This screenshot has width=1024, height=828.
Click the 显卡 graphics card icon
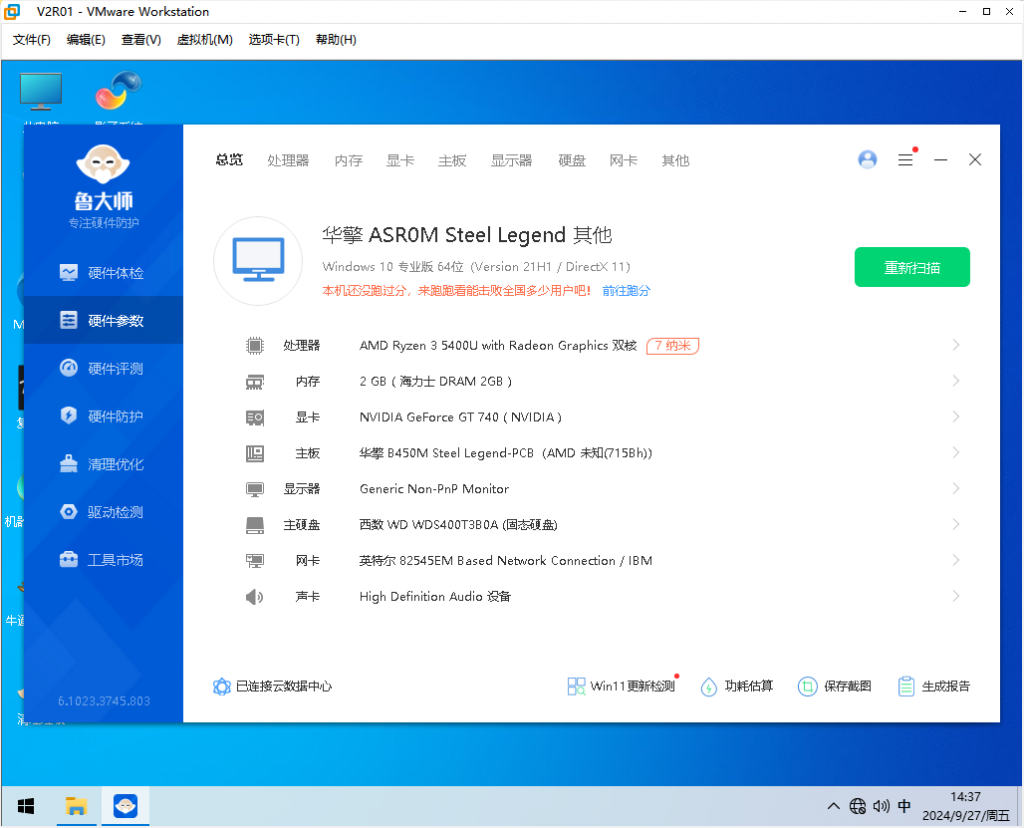pos(255,417)
